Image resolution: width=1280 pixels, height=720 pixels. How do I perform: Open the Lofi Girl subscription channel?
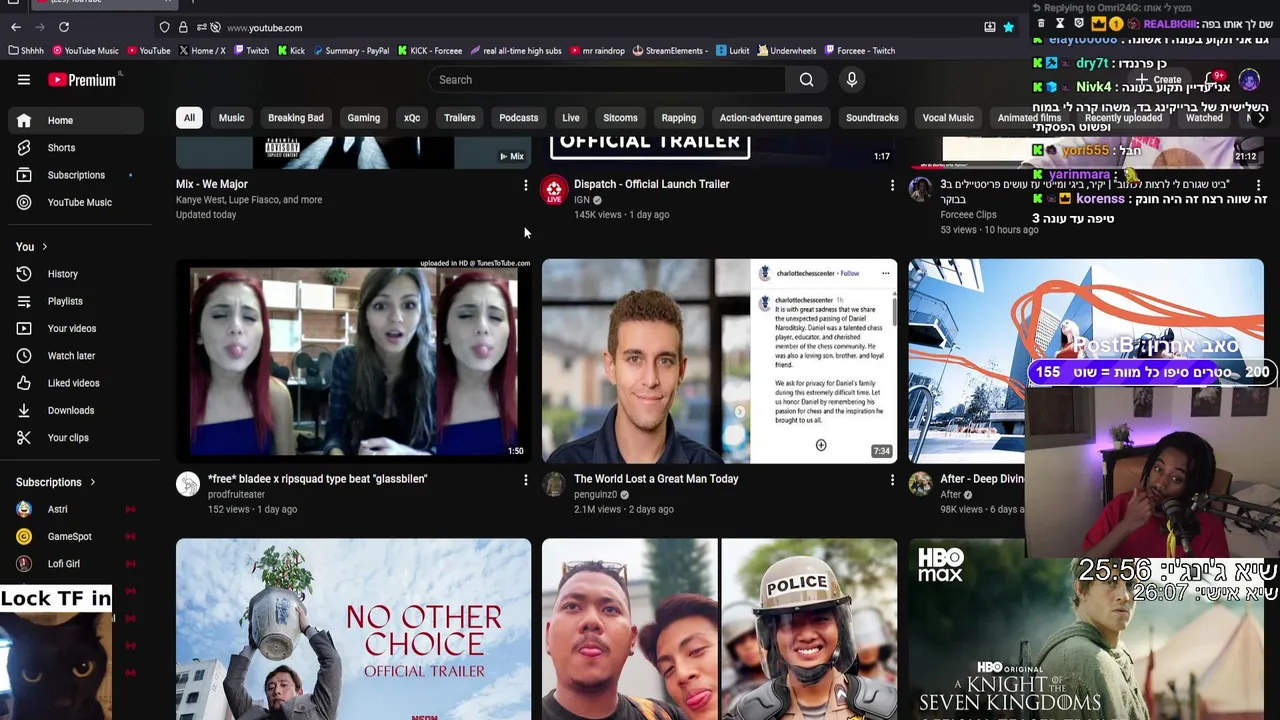pyautogui.click(x=76, y=564)
